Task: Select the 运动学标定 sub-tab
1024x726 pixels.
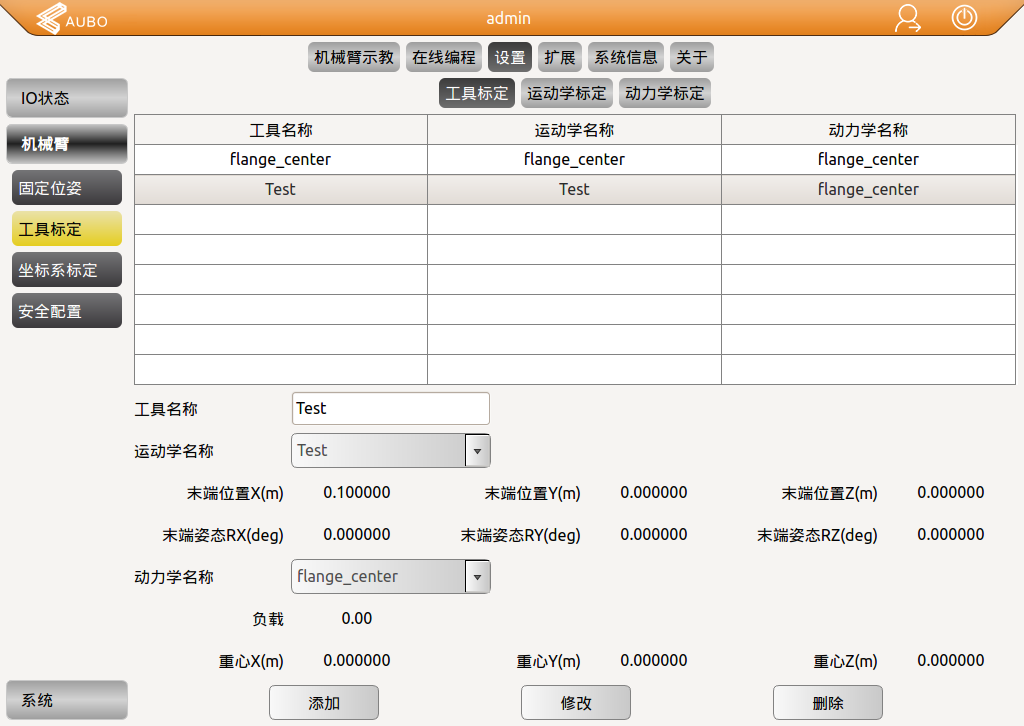Action: coord(566,93)
